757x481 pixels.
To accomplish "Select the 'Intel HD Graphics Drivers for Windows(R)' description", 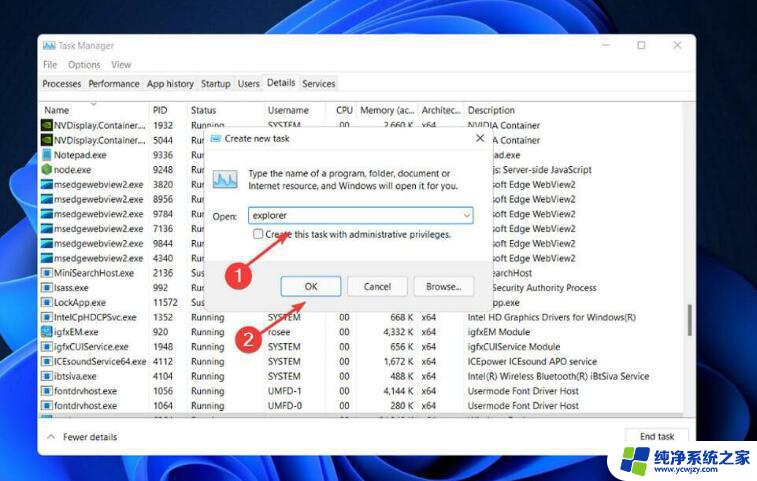I will pos(551,317).
